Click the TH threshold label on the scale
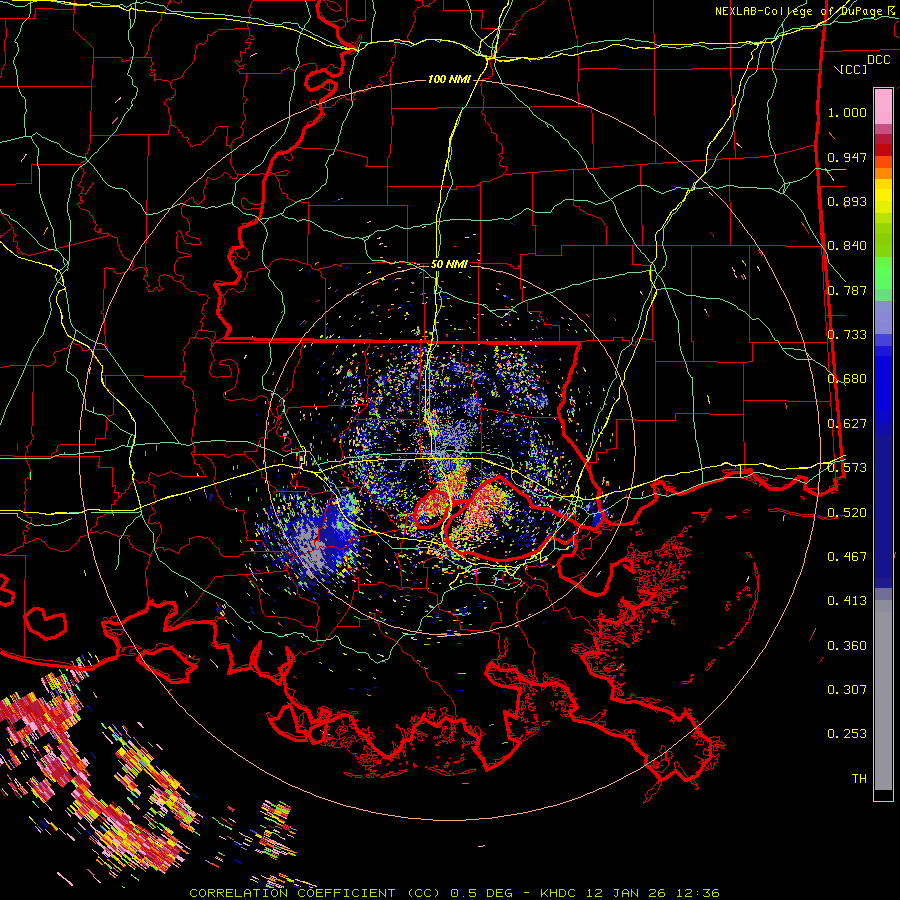The width and height of the screenshot is (900, 900). [x=859, y=779]
